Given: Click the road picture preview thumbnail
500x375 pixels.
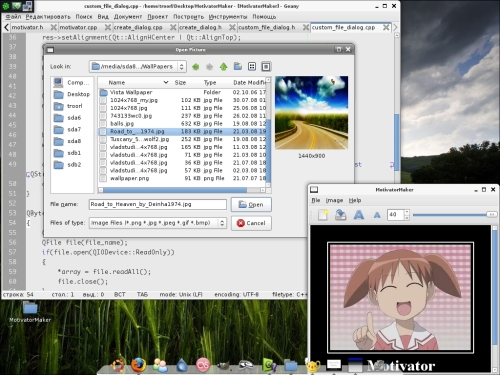Looking at the screenshot, I should click(x=311, y=112).
